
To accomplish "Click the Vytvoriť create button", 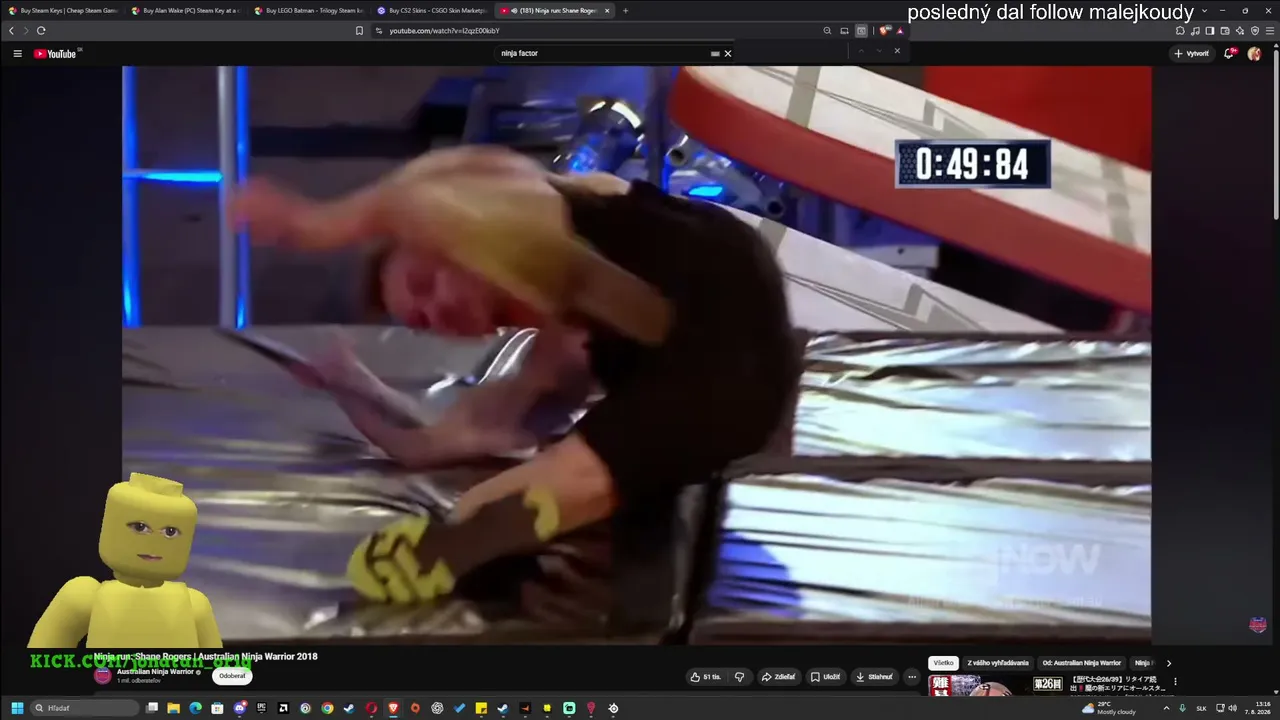I will [1191, 54].
